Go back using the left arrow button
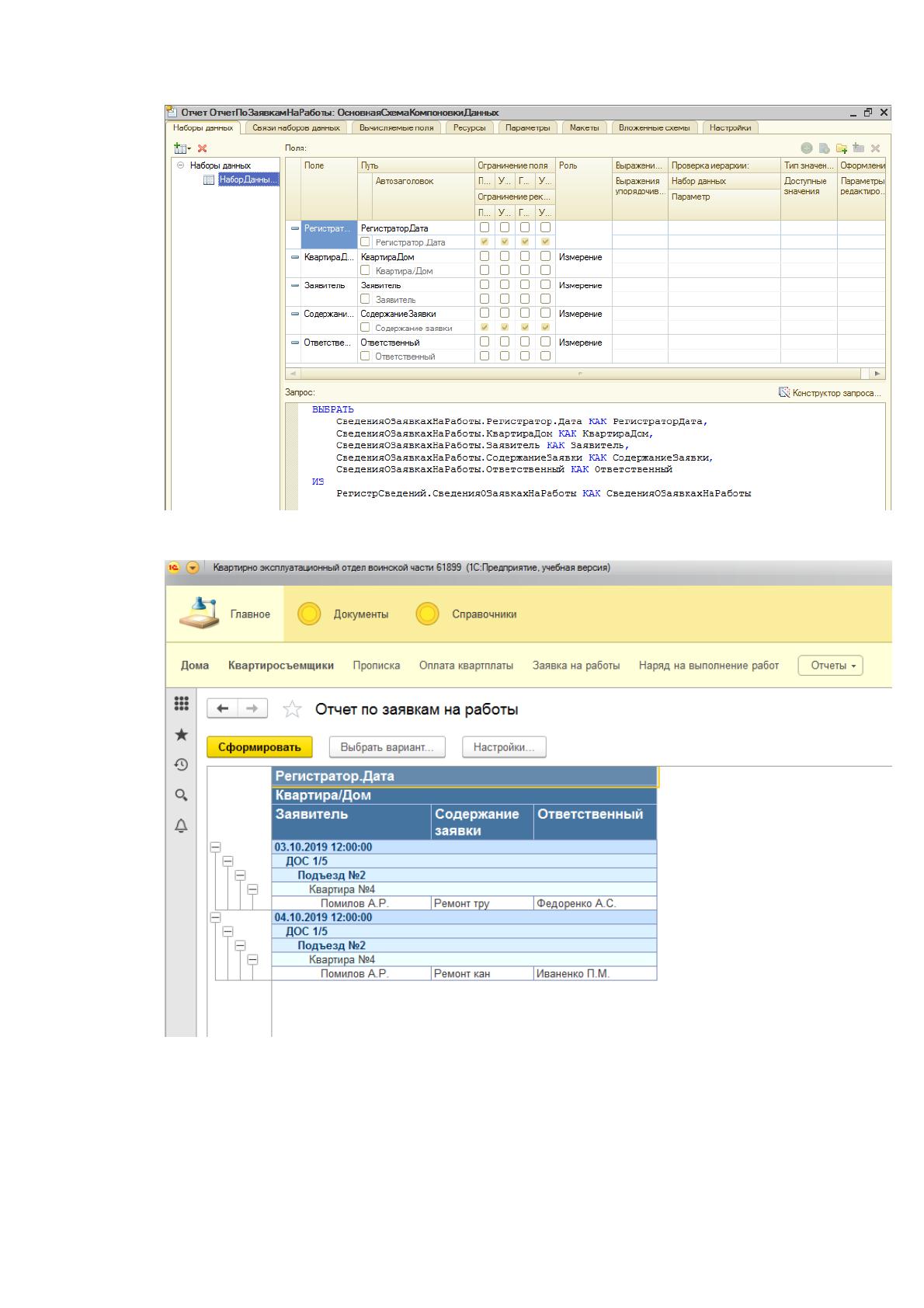The height and width of the screenshot is (1308, 924). 223,708
